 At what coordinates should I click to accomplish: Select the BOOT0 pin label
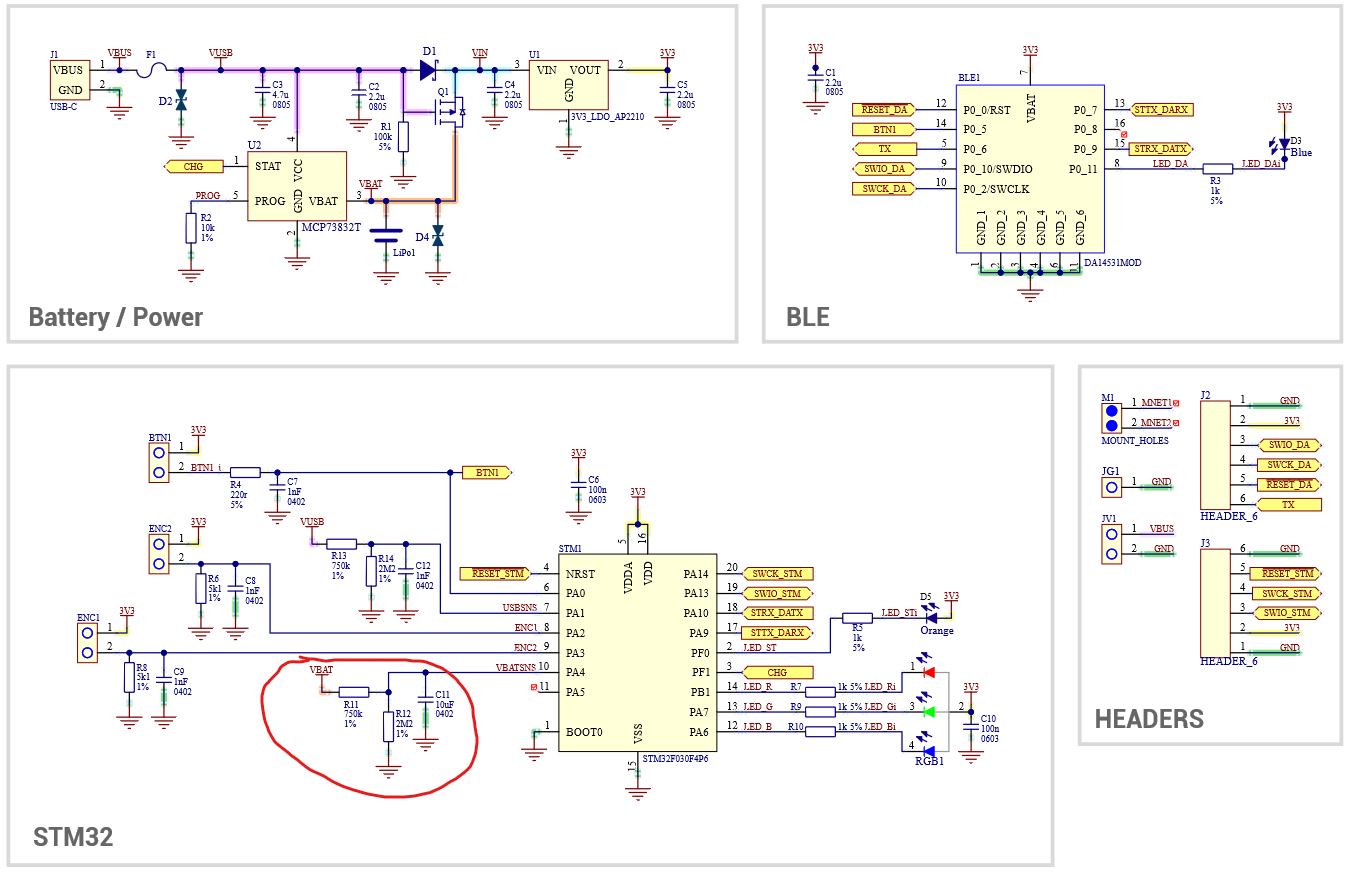(x=584, y=732)
